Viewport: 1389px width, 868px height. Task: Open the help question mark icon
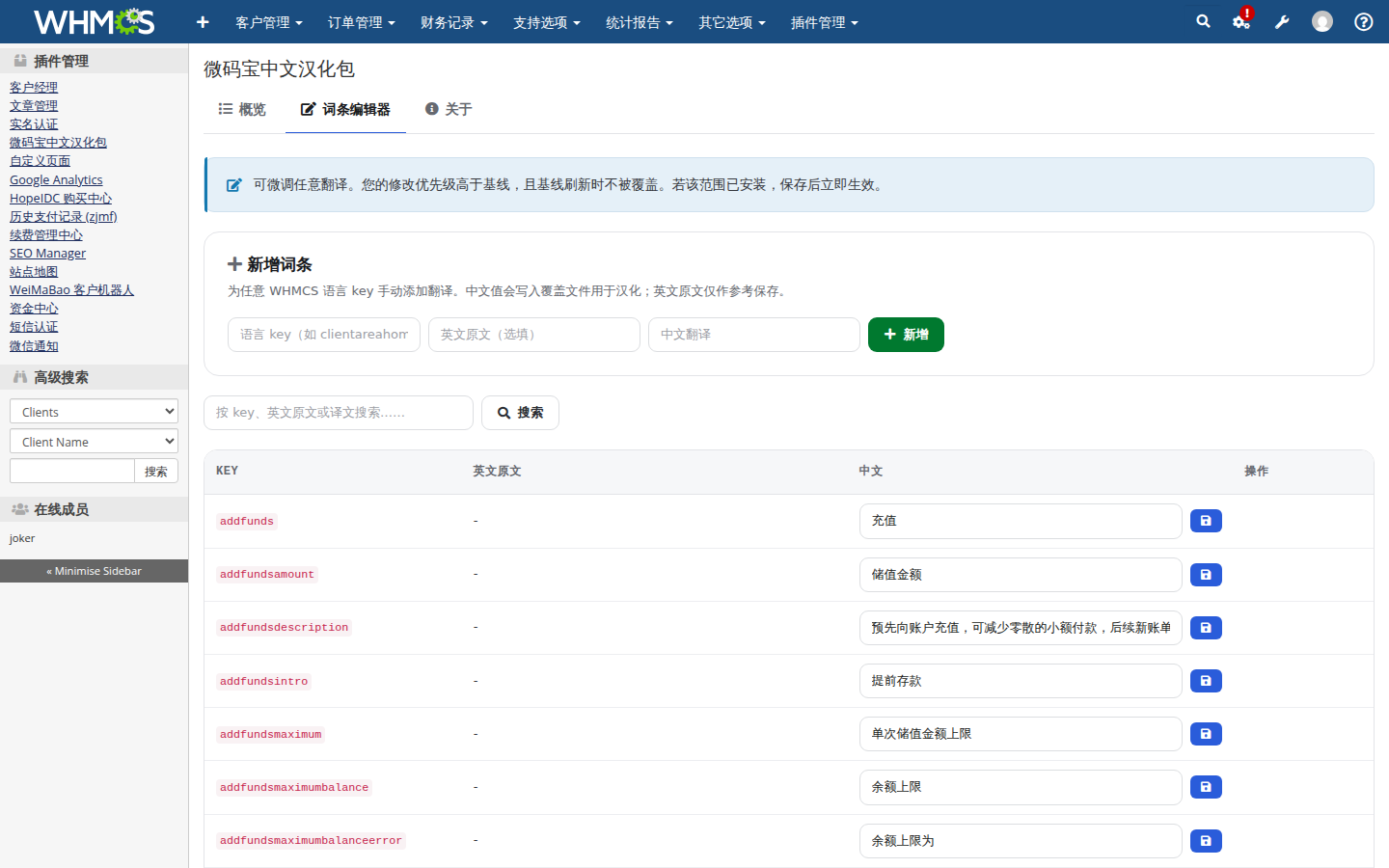[x=1363, y=21]
